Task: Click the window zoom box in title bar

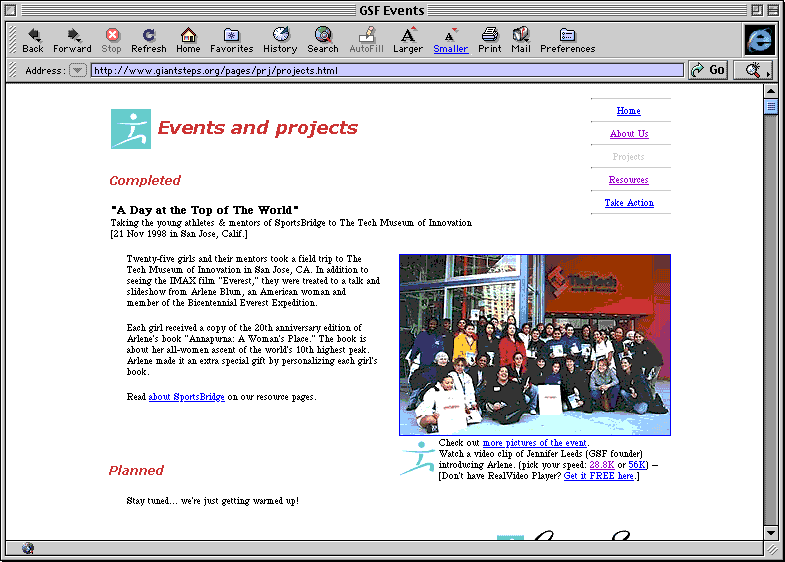Action: pos(757,10)
